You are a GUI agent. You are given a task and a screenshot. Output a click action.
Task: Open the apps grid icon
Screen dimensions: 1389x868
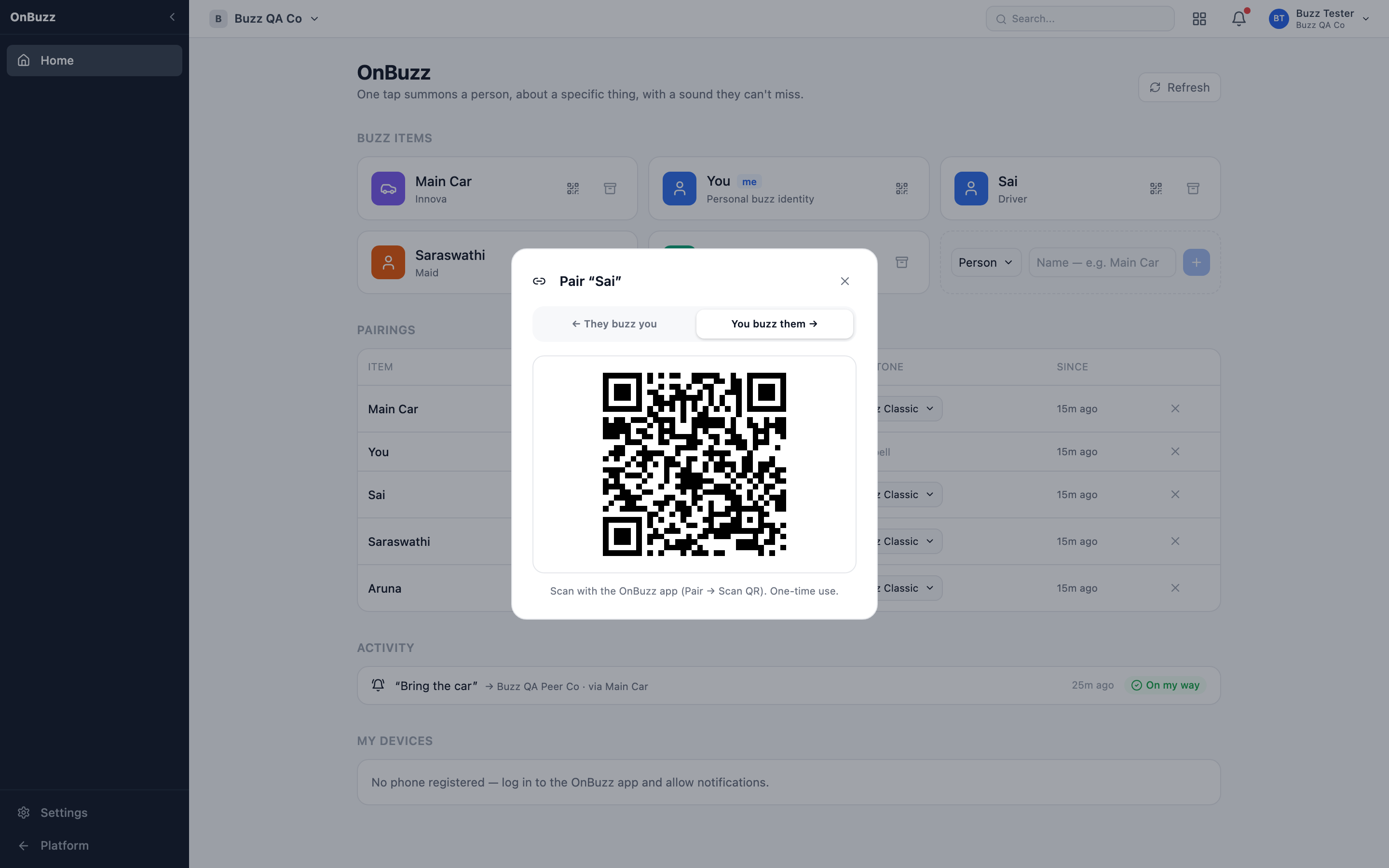[1198, 18]
